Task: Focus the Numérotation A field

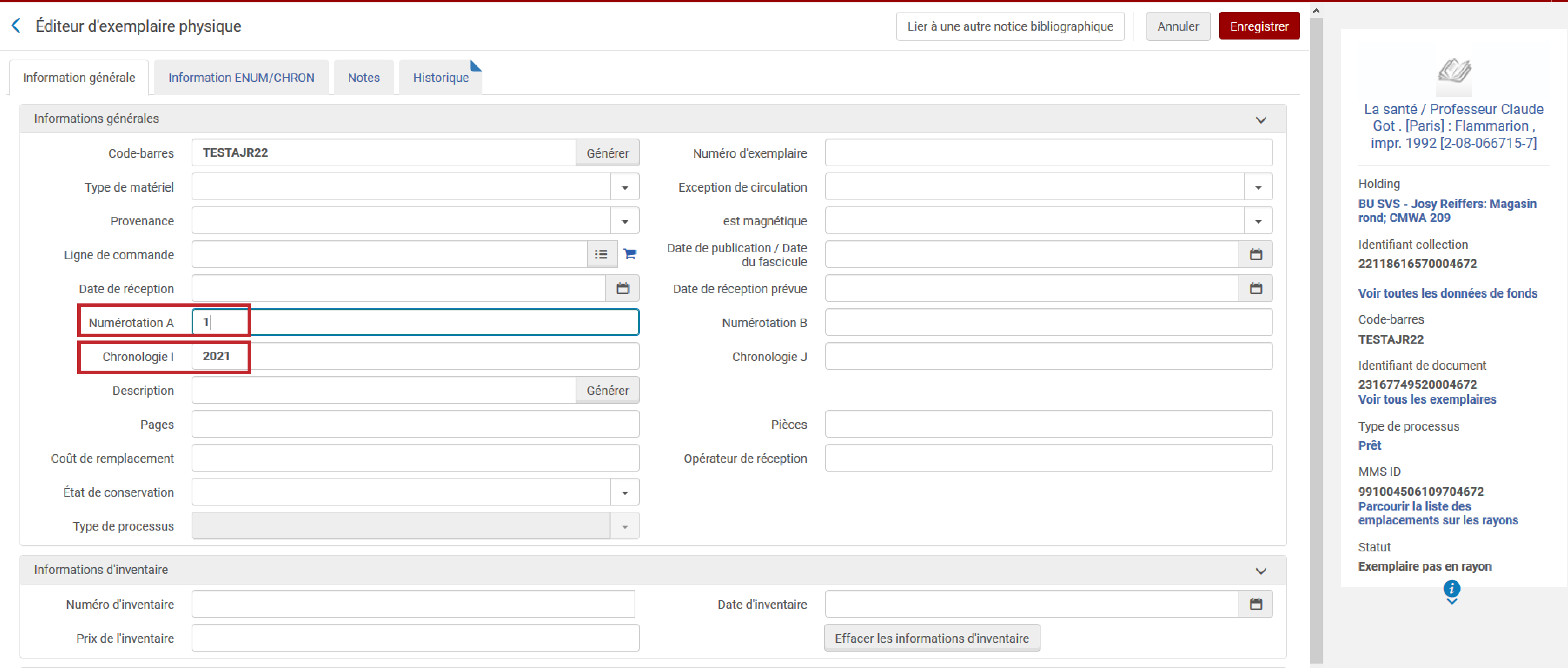Action: coord(415,322)
